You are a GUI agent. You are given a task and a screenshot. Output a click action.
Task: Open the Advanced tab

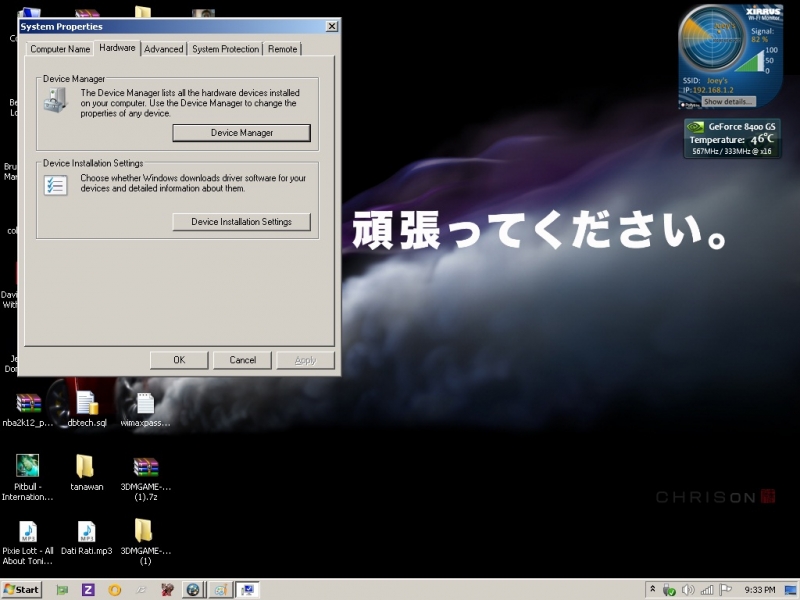pyautogui.click(x=163, y=49)
